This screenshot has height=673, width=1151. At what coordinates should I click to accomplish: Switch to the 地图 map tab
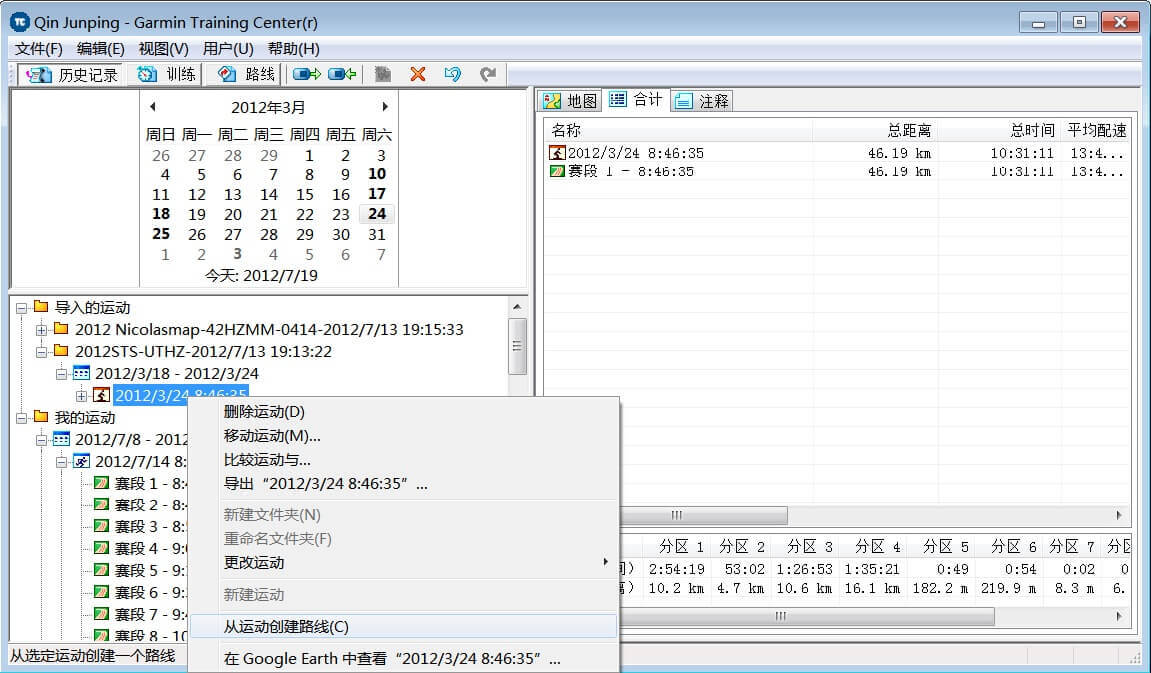[570, 101]
